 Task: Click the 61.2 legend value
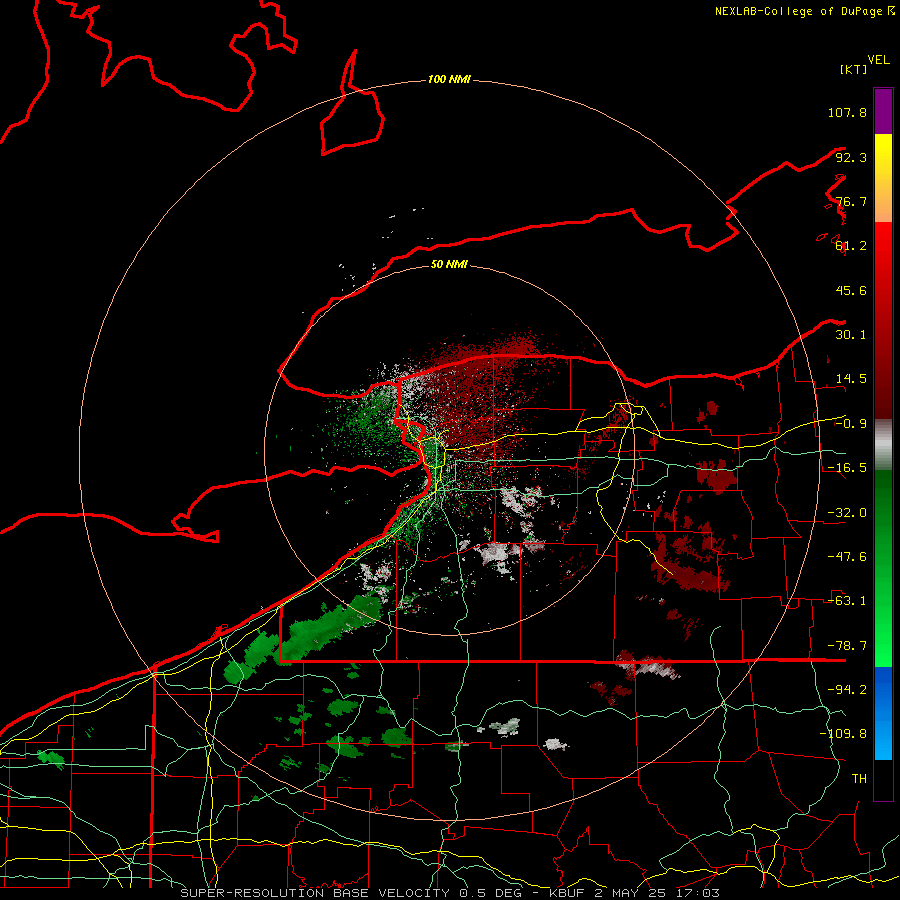[x=851, y=246]
